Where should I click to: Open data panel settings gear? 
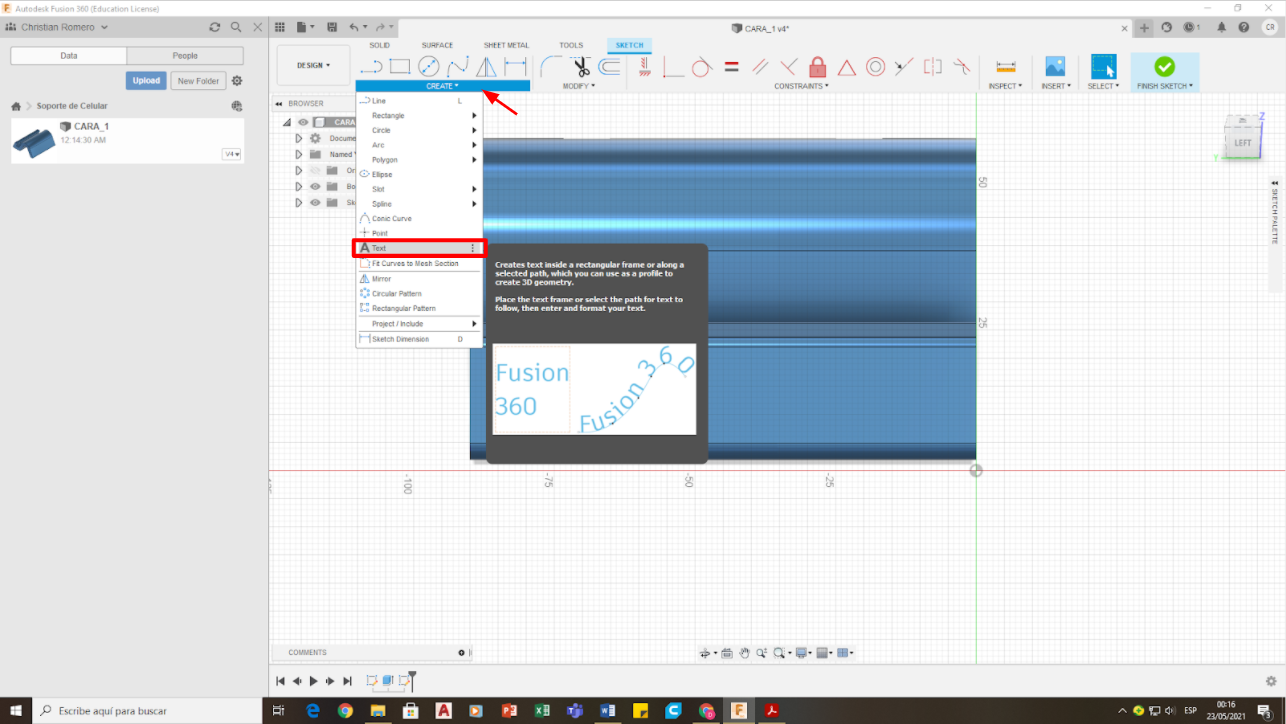237,81
